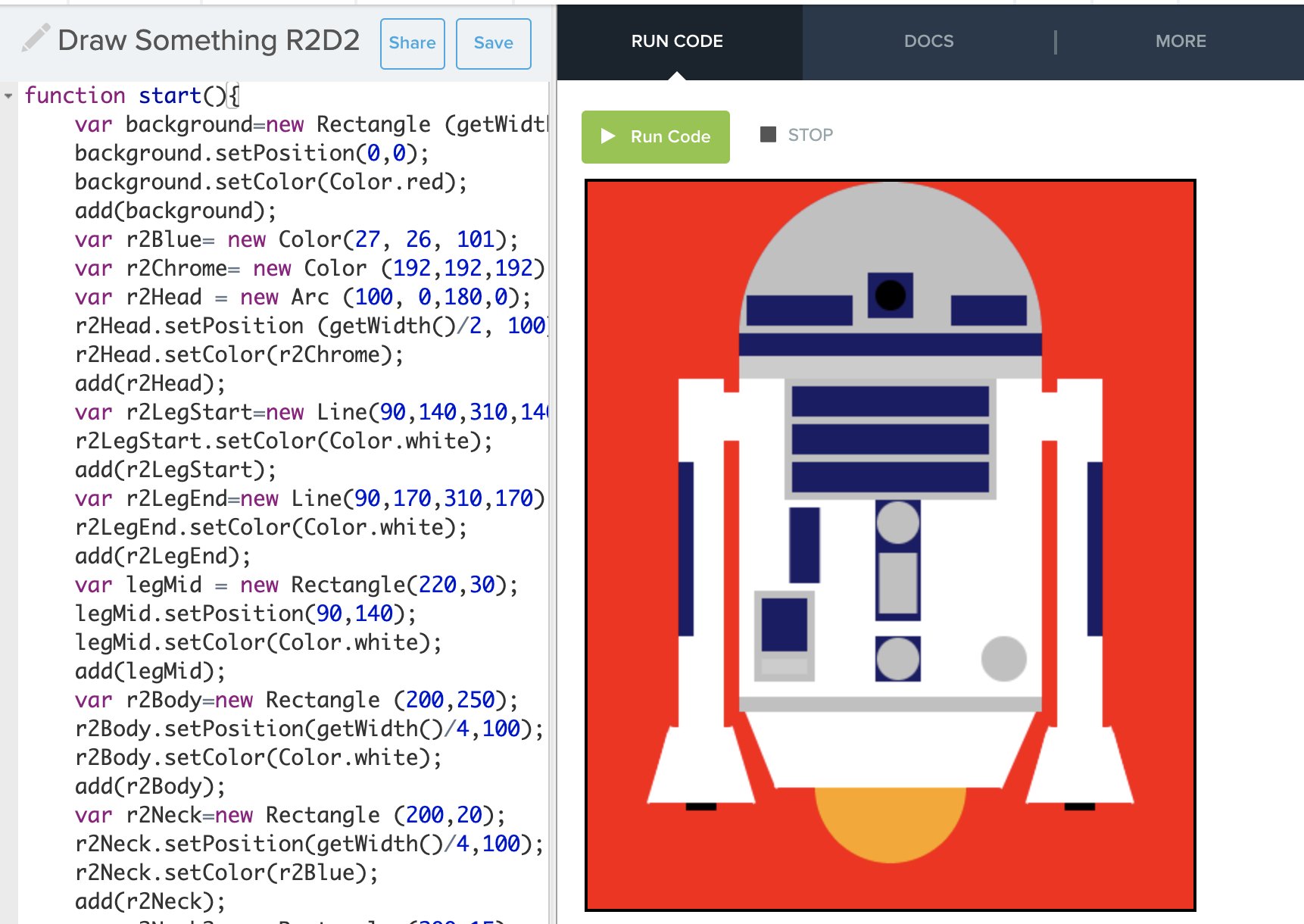The width and height of the screenshot is (1304, 924).
Task: Run the program with Run Code
Action: point(656,137)
